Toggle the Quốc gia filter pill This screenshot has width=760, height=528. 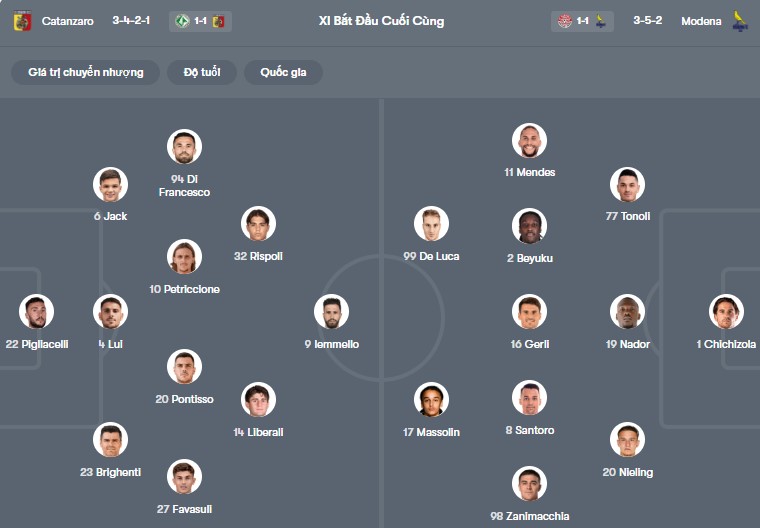(x=284, y=72)
